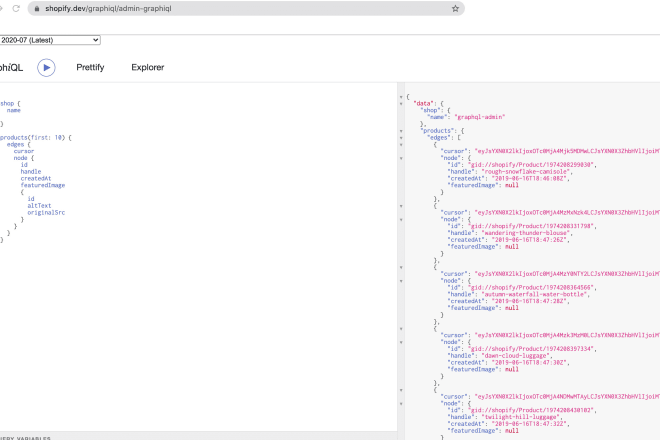Click "products(first: 10)" in the query editor
Viewport: 660px width, 440px height.
[32, 138]
